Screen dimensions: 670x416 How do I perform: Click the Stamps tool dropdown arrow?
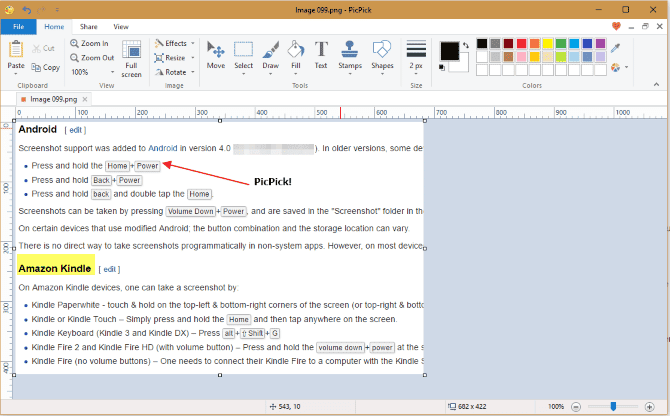point(350,74)
